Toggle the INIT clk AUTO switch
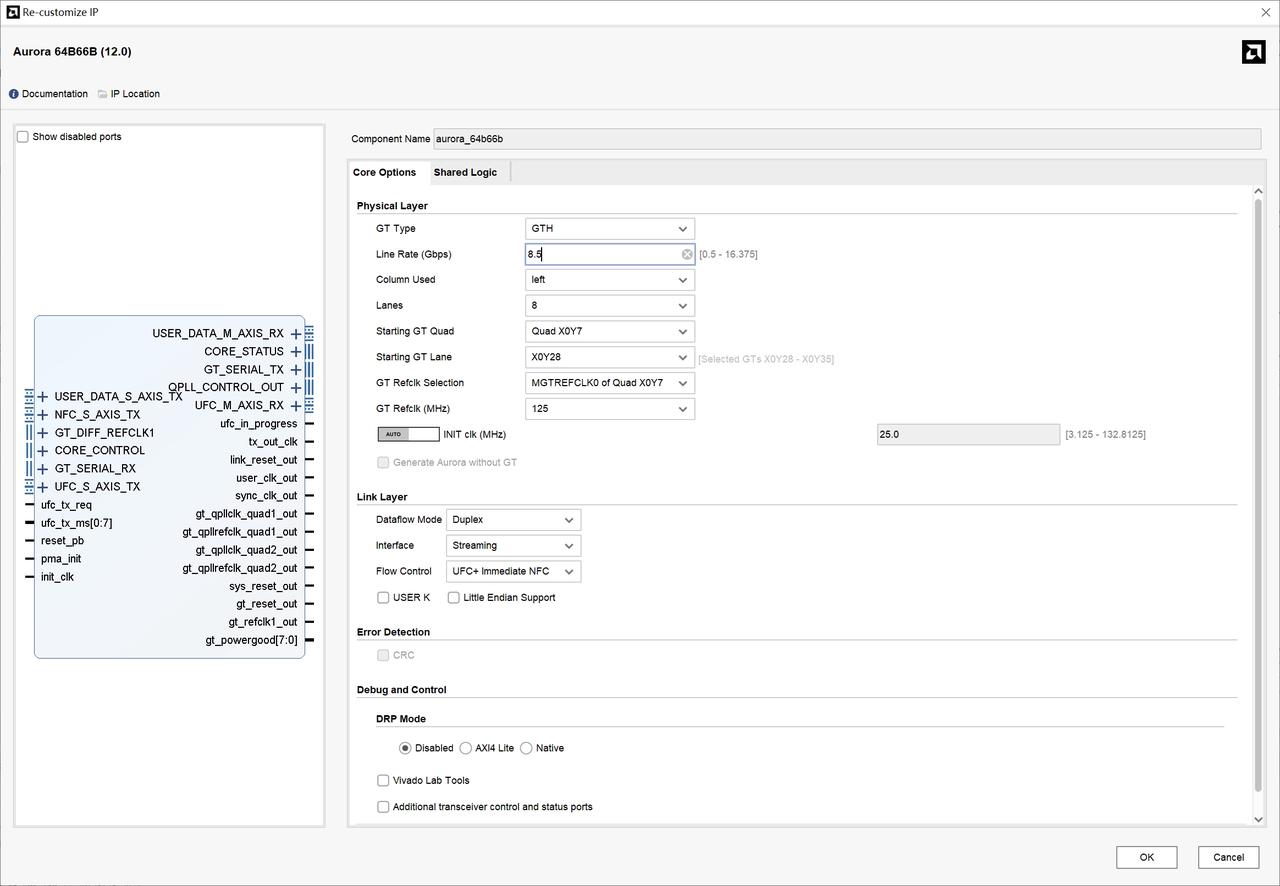 pos(408,434)
